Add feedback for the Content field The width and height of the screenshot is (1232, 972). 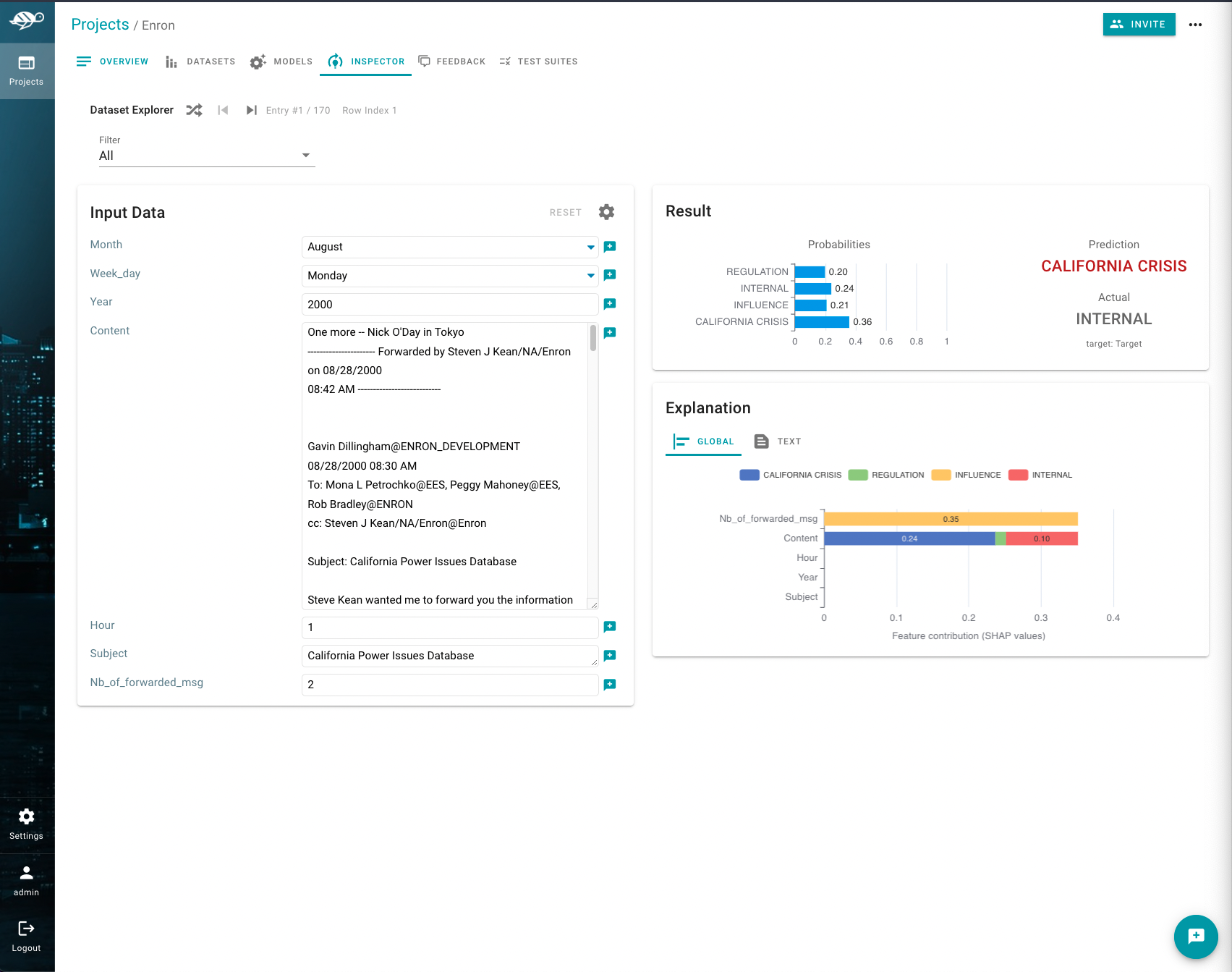[x=610, y=333]
